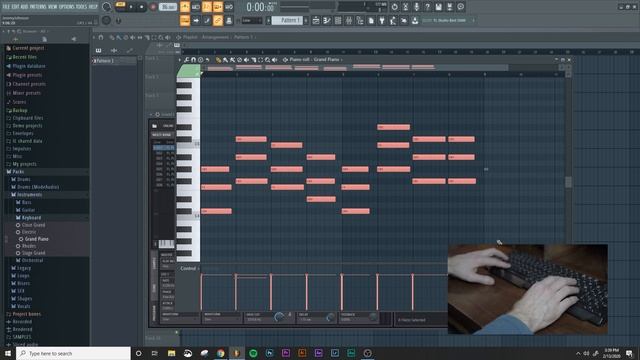Screen dimensions: 640x360
Task: Open piano roll stamp chord icon
Action: coord(200,60)
